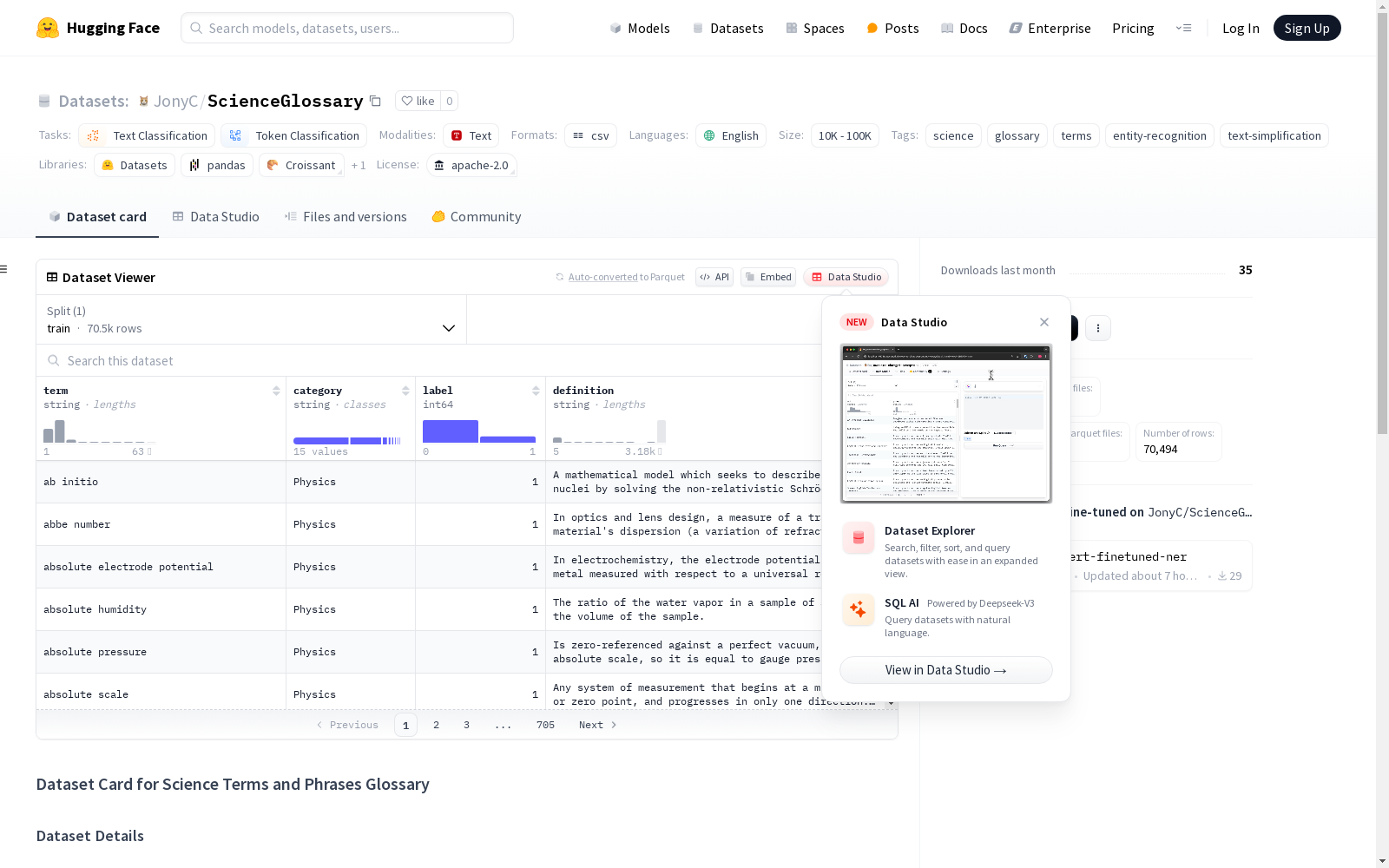The height and width of the screenshot is (868, 1389).
Task: Click the JonyC author link
Action: 175,101
